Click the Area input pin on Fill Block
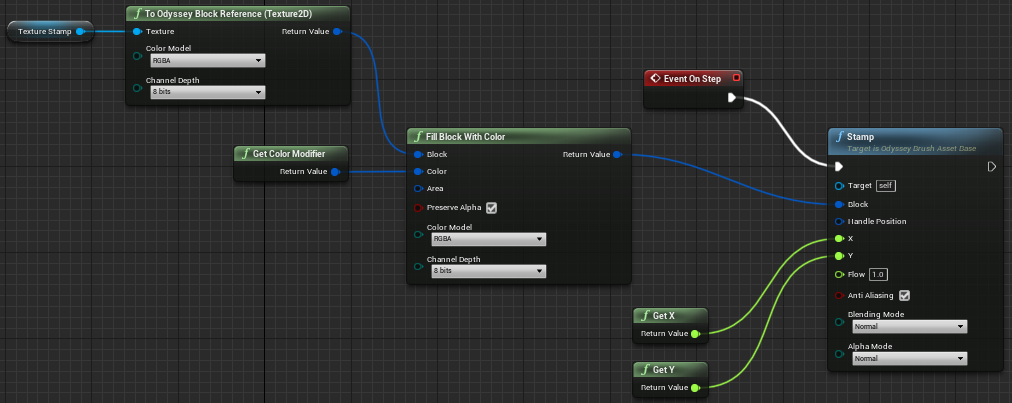This screenshot has height=403, width=1012. pyautogui.click(x=418, y=188)
